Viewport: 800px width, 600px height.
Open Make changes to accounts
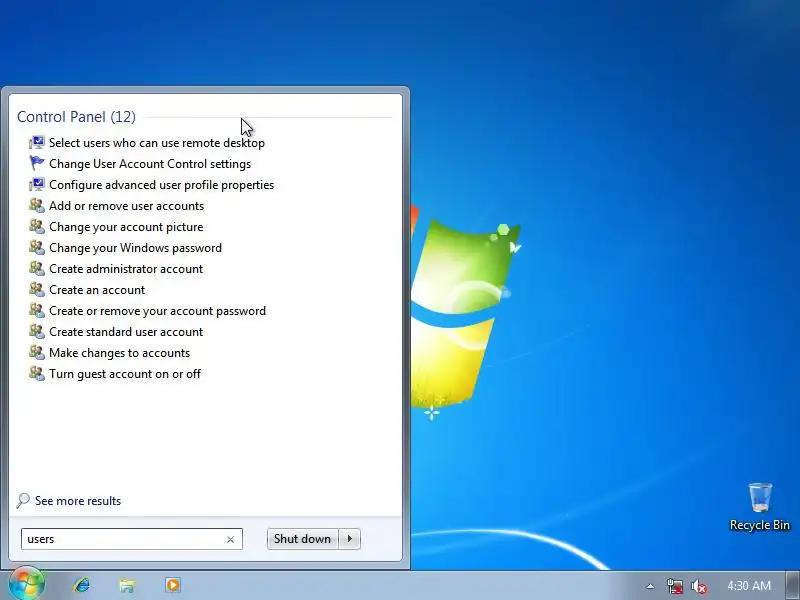(x=119, y=353)
